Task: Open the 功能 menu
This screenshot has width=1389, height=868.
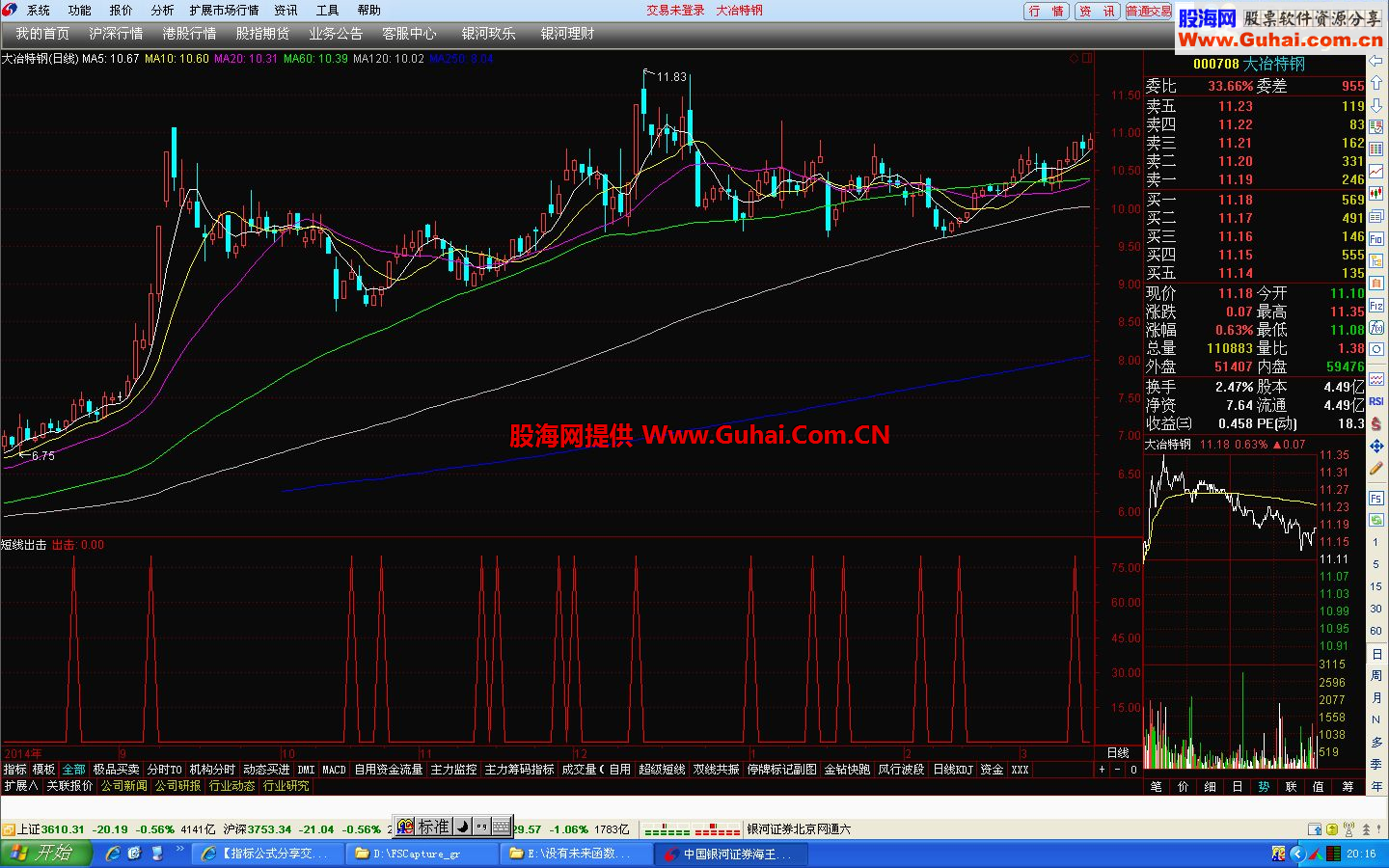Action: [80, 11]
